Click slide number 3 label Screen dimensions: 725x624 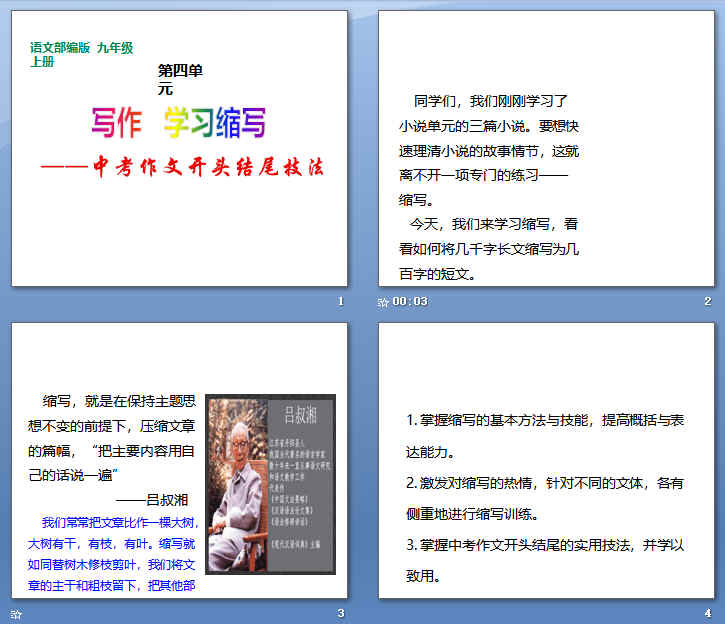tap(341, 613)
